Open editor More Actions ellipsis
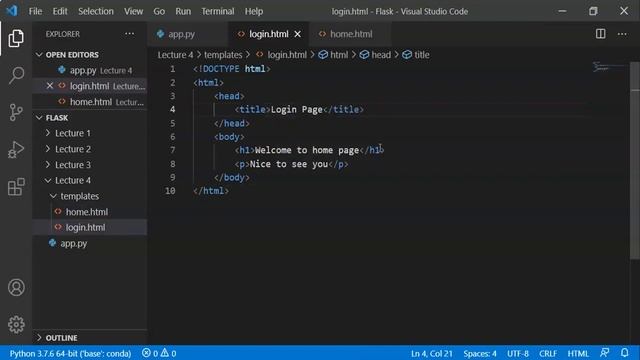The width and height of the screenshot is (640, 360). click(622, 34)
